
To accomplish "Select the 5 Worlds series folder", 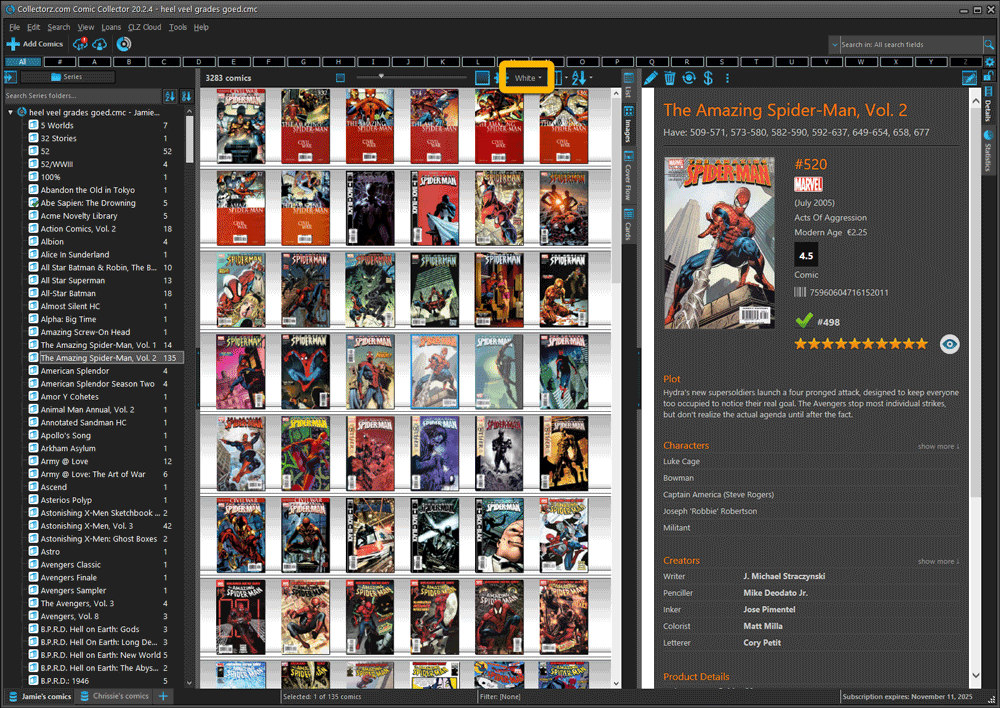I will (57, 126).
